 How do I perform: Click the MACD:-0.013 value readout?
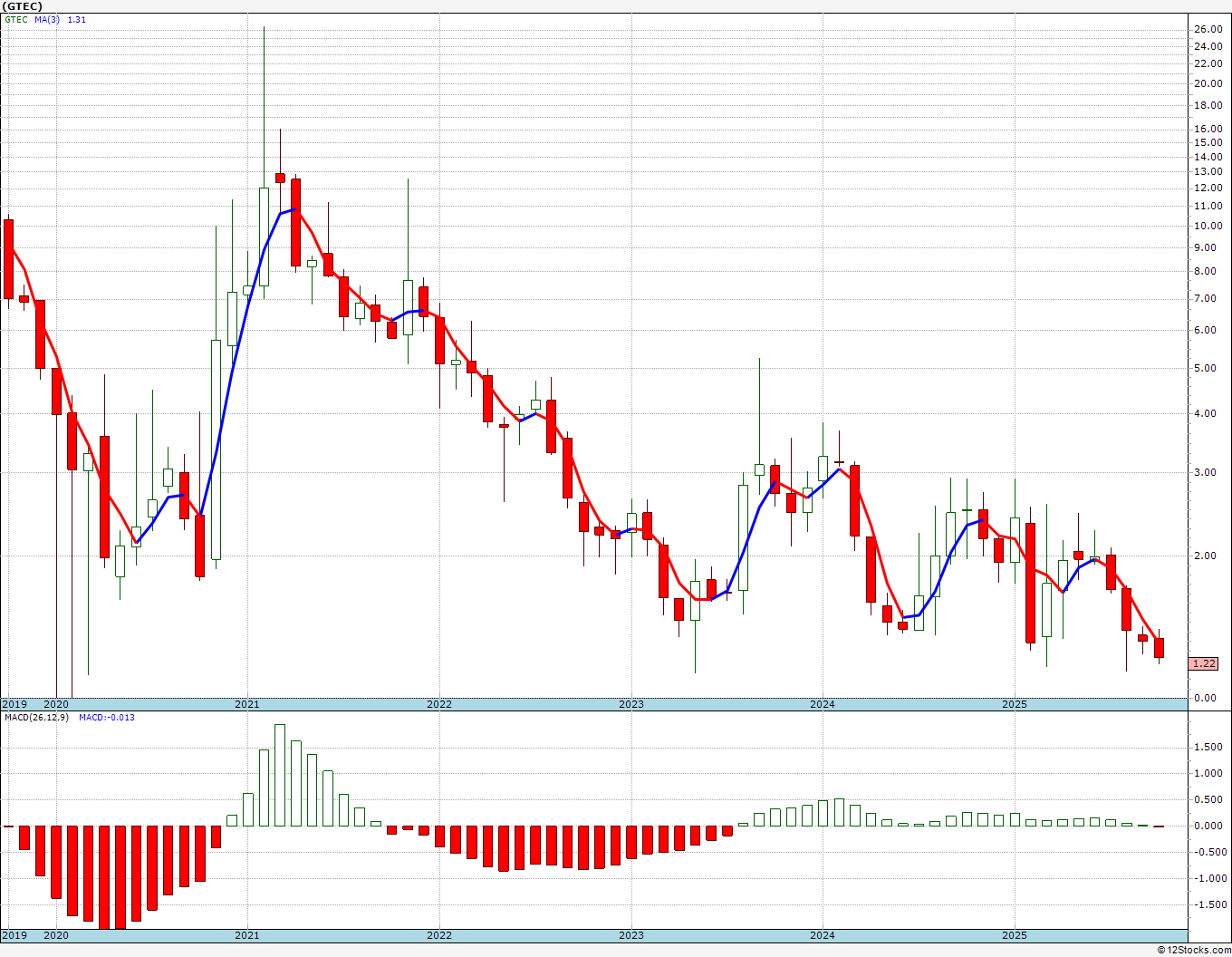click(x=106, y=717)
